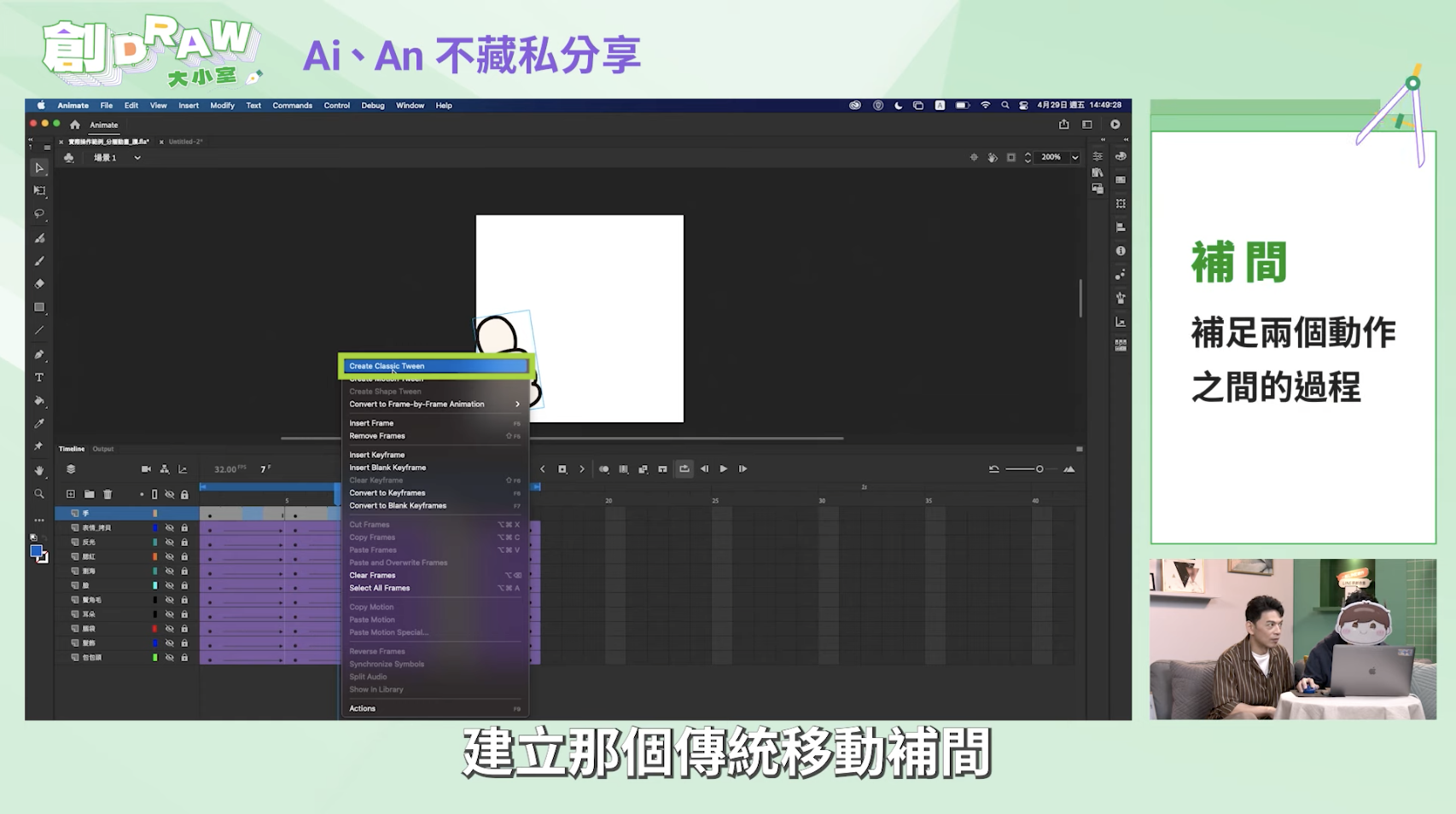Step forward one frame

(x=743, y=469)
